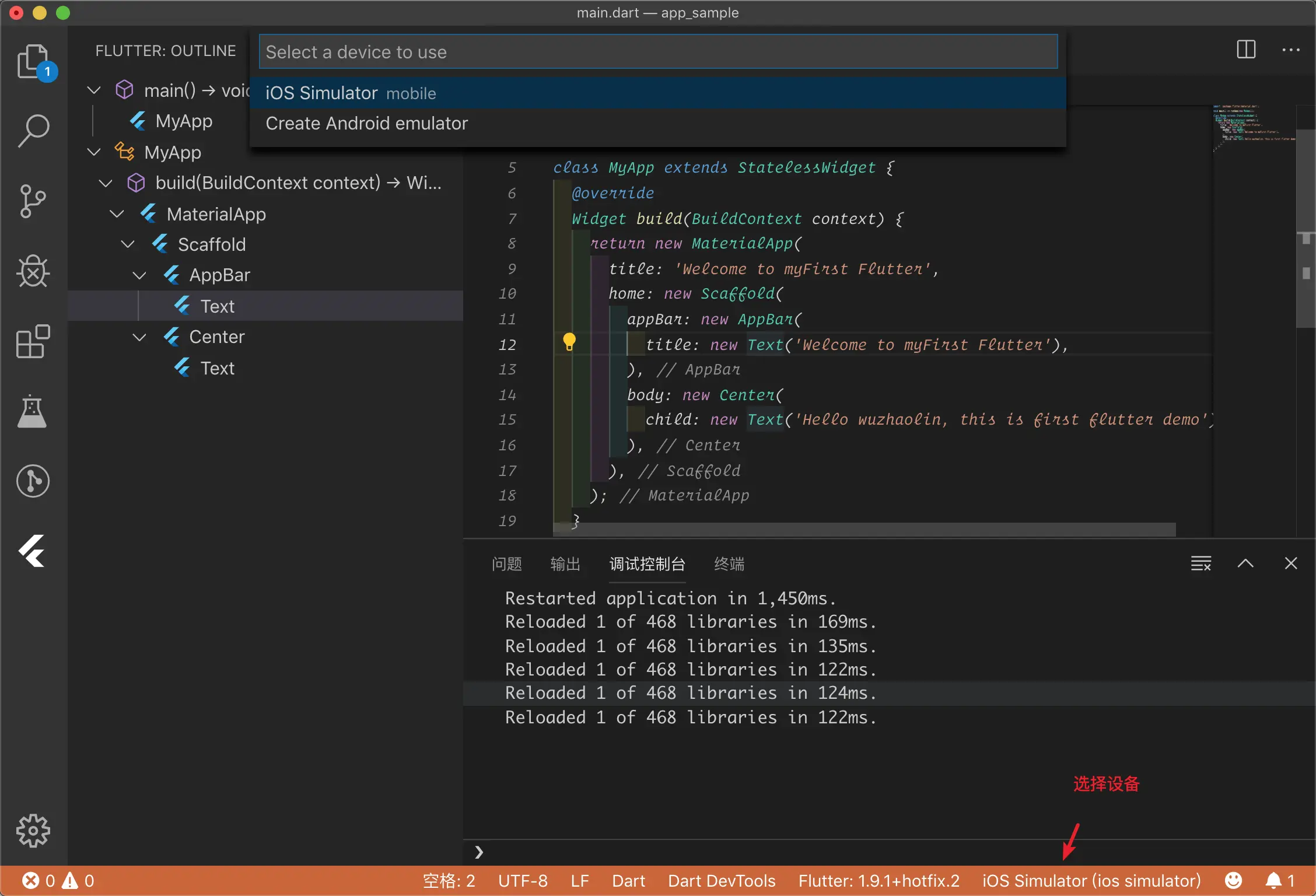
Task: Click the Manage gear icon
Action: (33, 830)
